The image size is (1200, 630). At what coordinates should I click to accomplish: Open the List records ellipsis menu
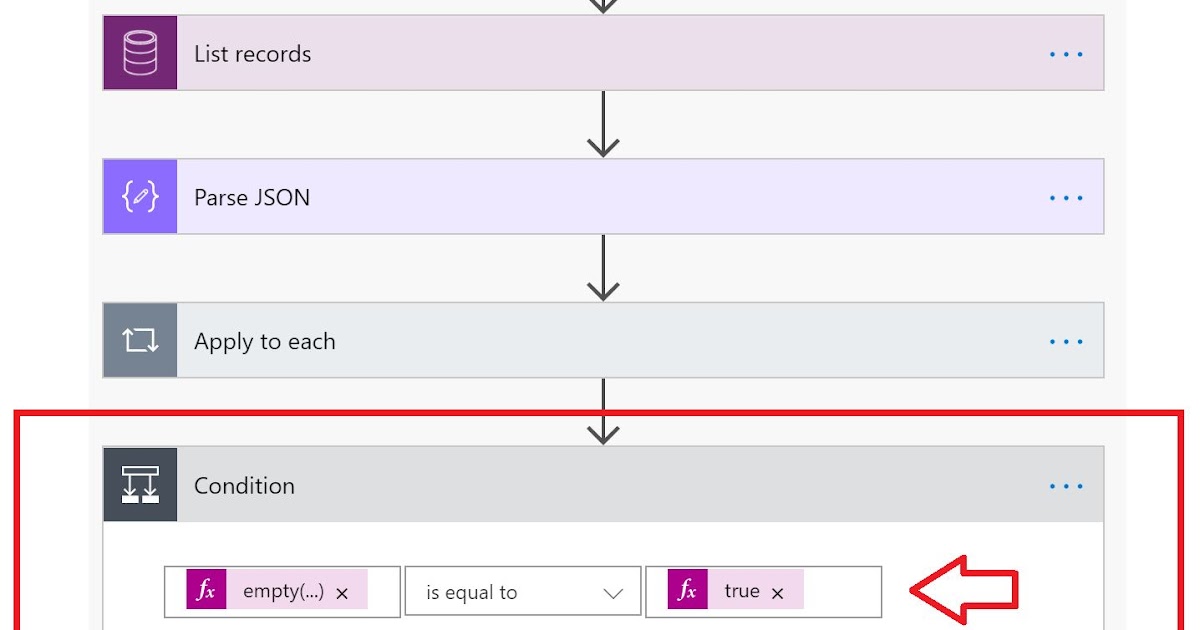[x=1065, y=53]
